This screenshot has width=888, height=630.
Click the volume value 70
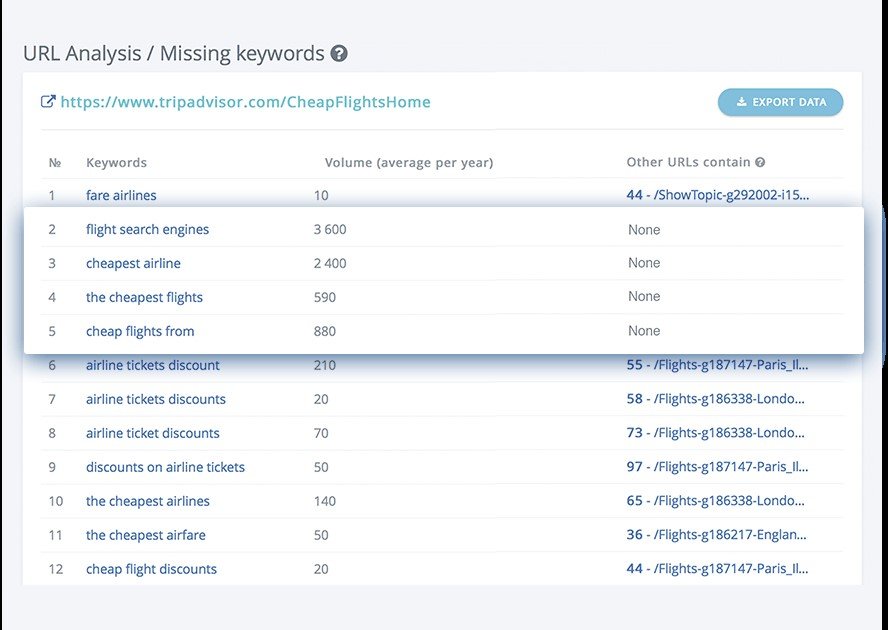321,433
